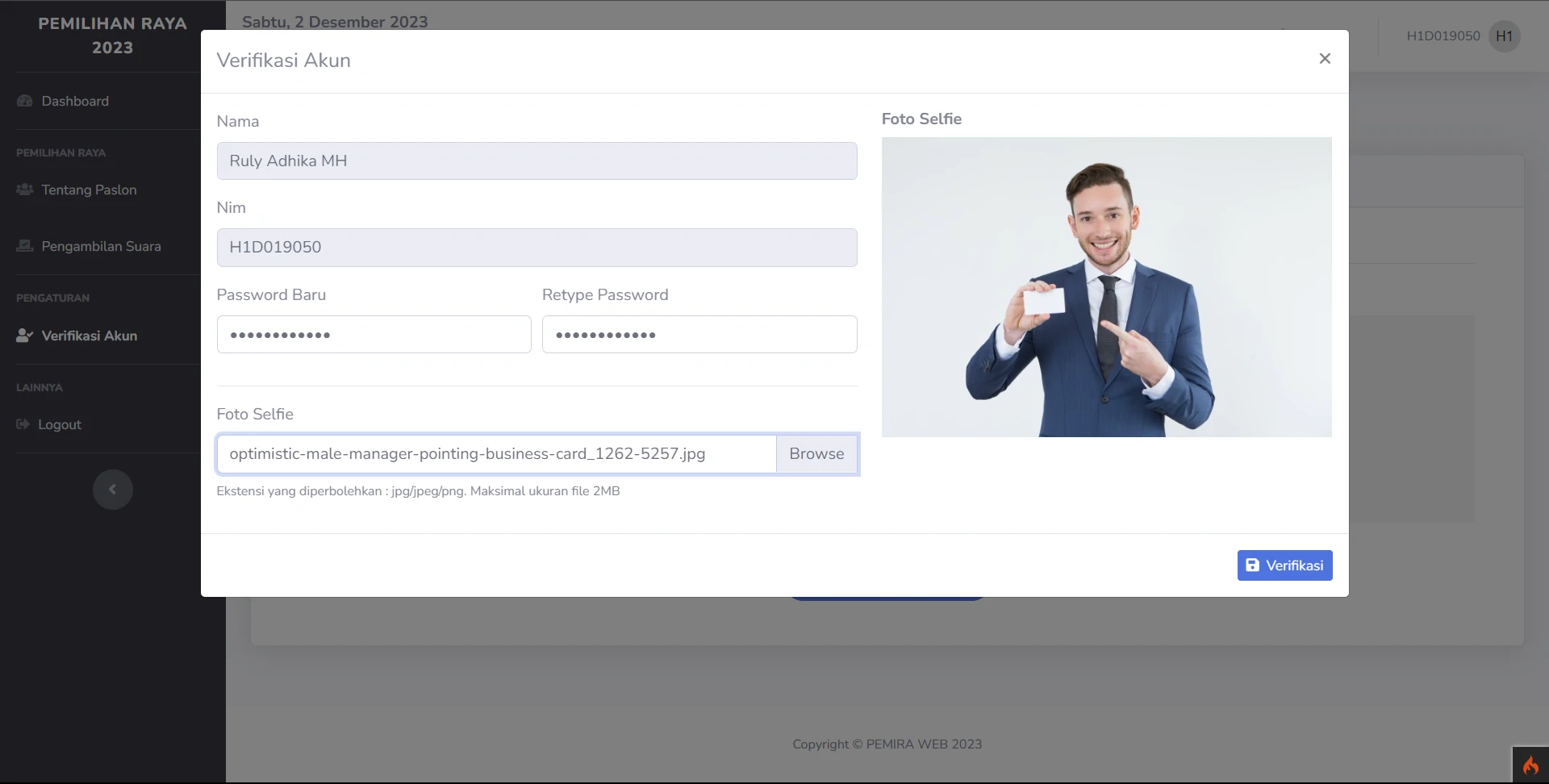This screenshot has height=784, width=1549.
Task: Click the flame debug icon in corner
Action: tap(1530, 765)
